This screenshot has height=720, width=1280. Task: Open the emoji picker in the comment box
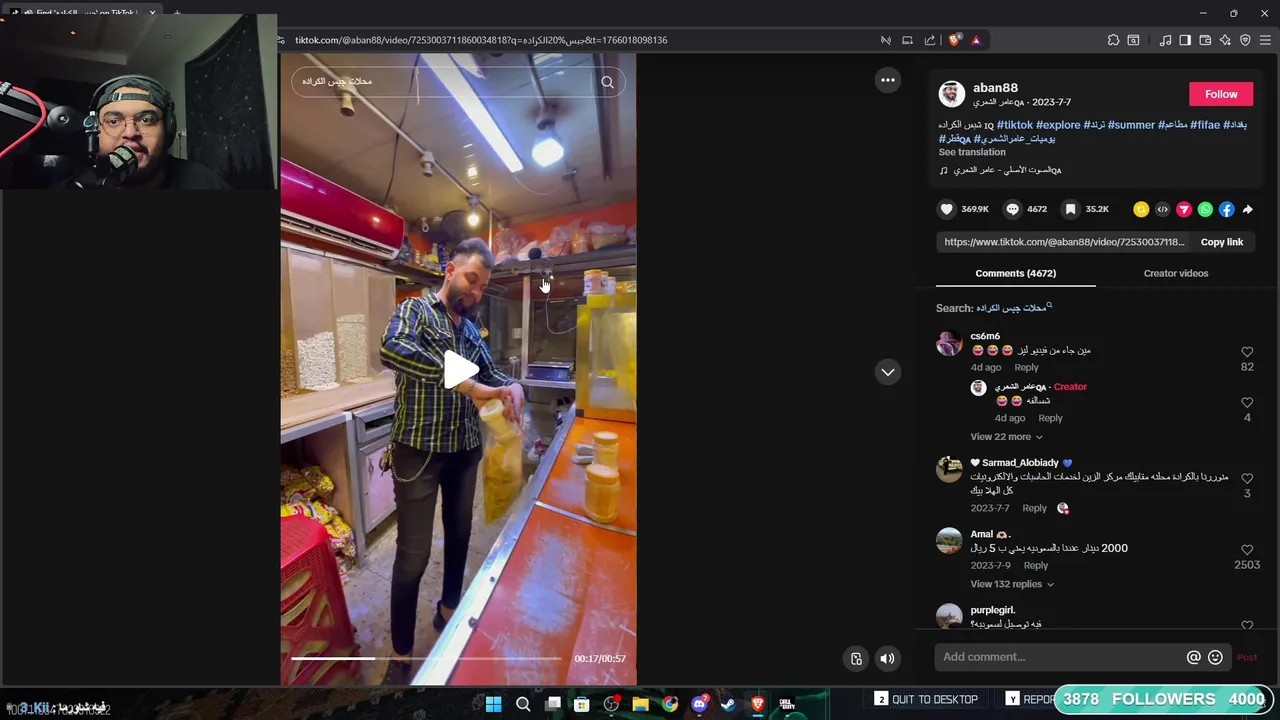[x=1215, y=657]
